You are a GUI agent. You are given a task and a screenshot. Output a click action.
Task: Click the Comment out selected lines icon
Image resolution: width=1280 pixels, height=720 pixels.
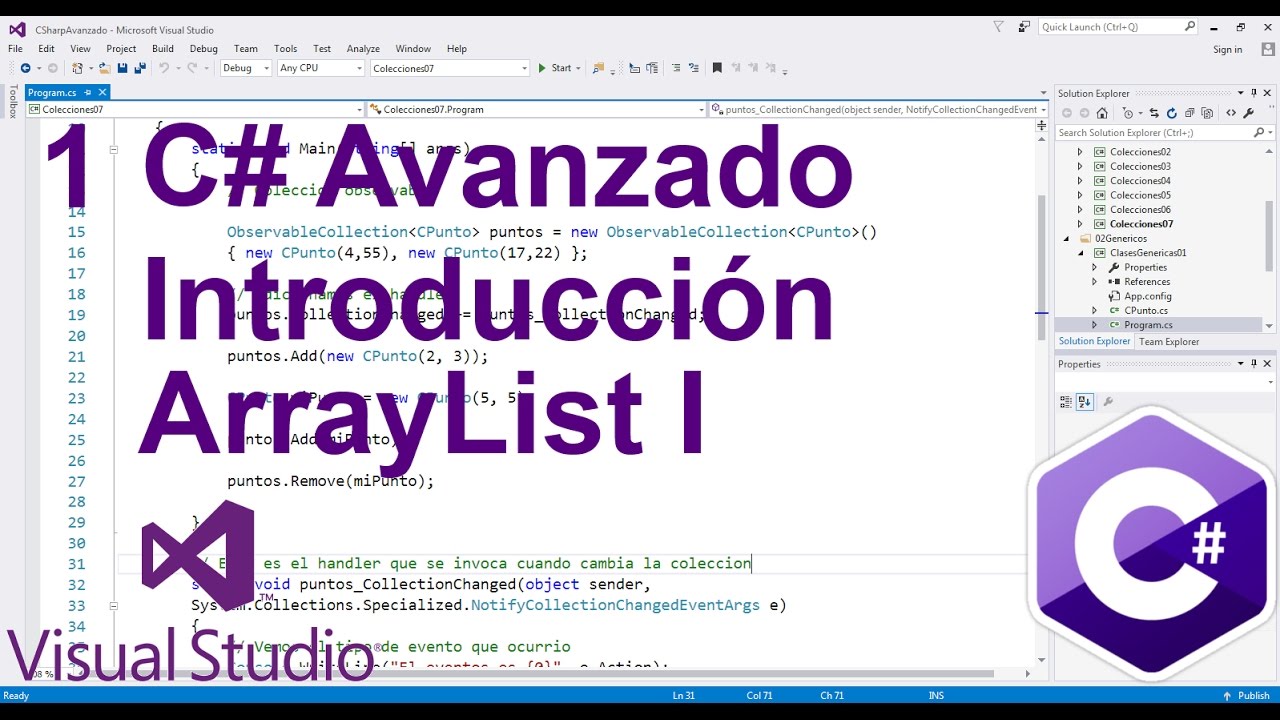pos(675,68)
